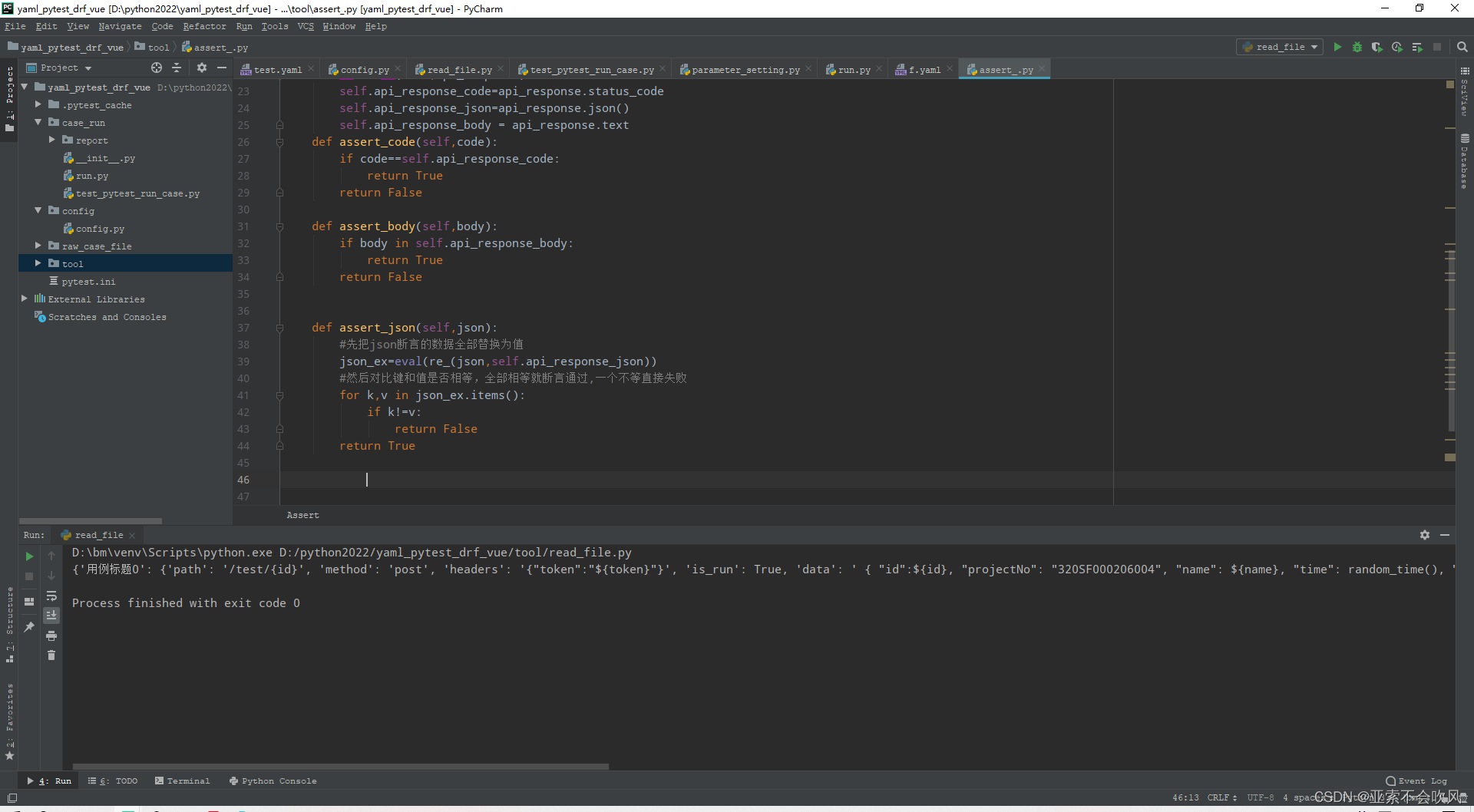Open Run panel settings gear
This screenshot has width=1474, height=812.
1425,535
